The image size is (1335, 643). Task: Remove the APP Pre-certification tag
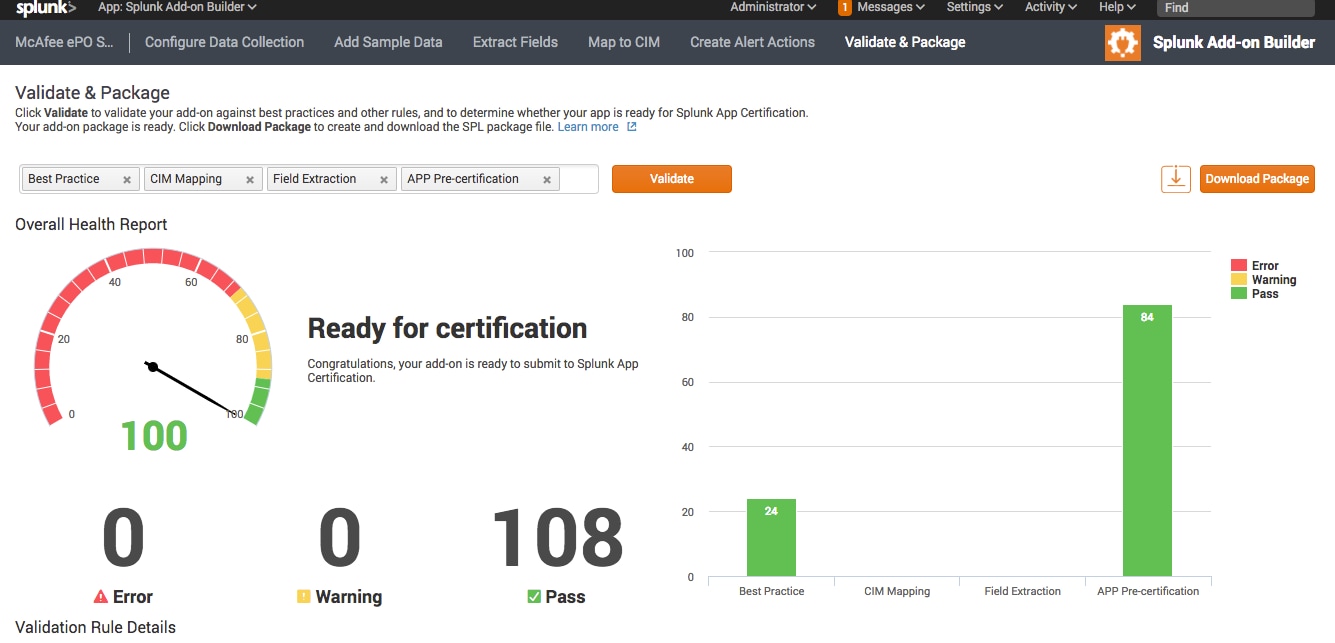(x=547, y=180)
